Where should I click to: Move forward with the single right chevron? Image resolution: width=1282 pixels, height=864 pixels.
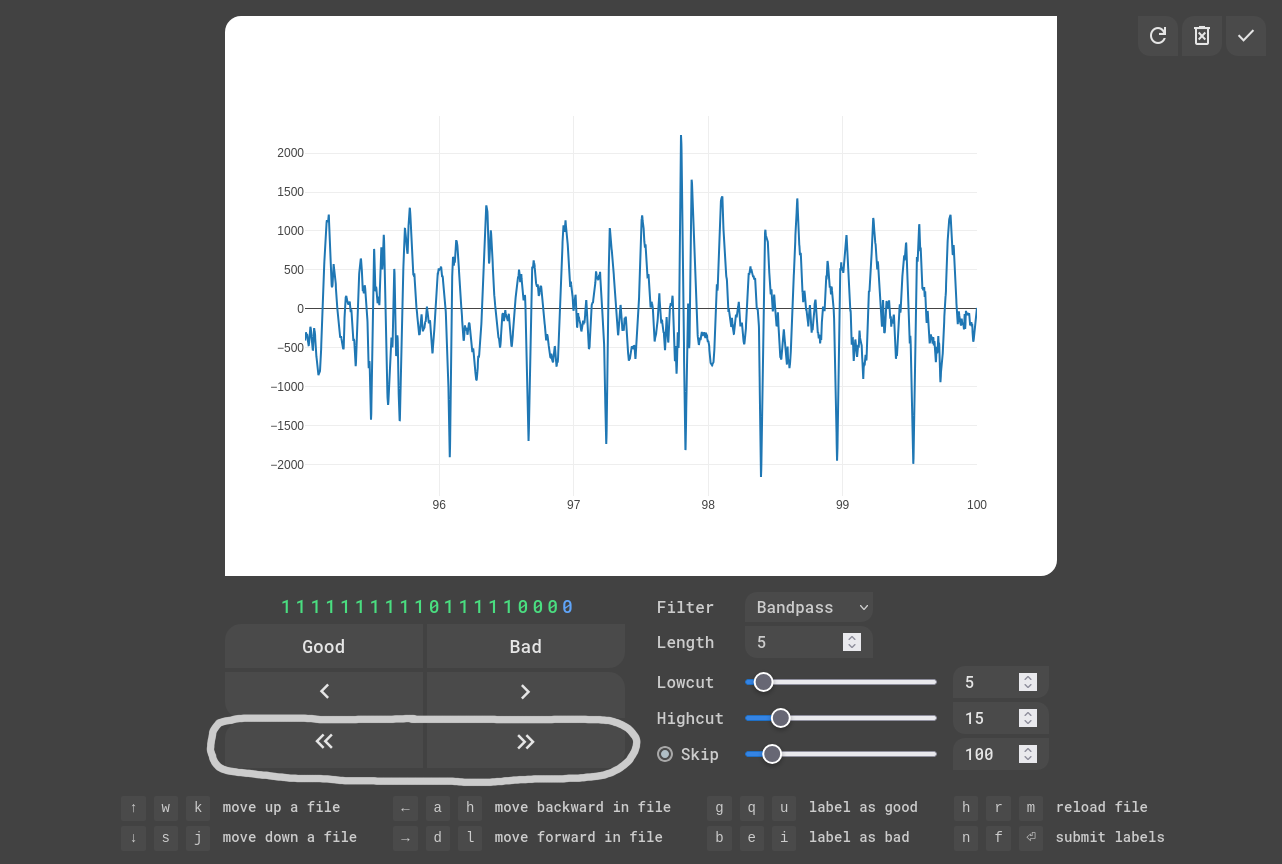(x=526, y=691)
